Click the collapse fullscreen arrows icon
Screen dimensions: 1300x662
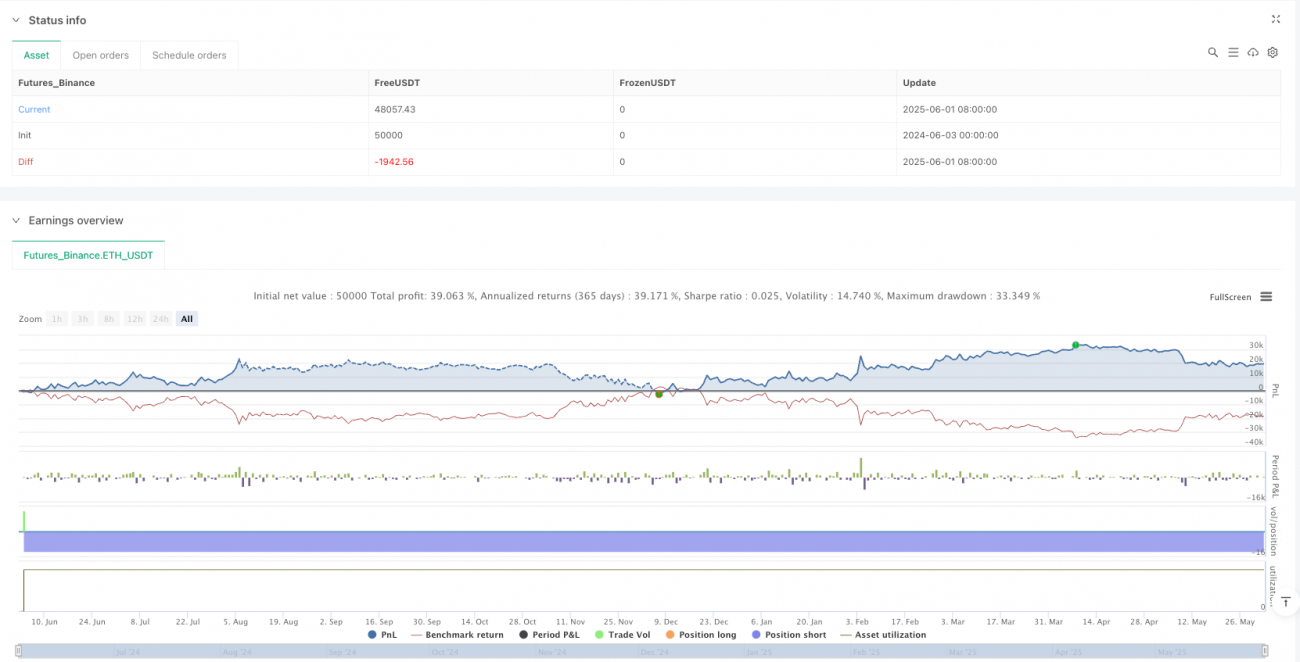click(x=1275, y=19)
